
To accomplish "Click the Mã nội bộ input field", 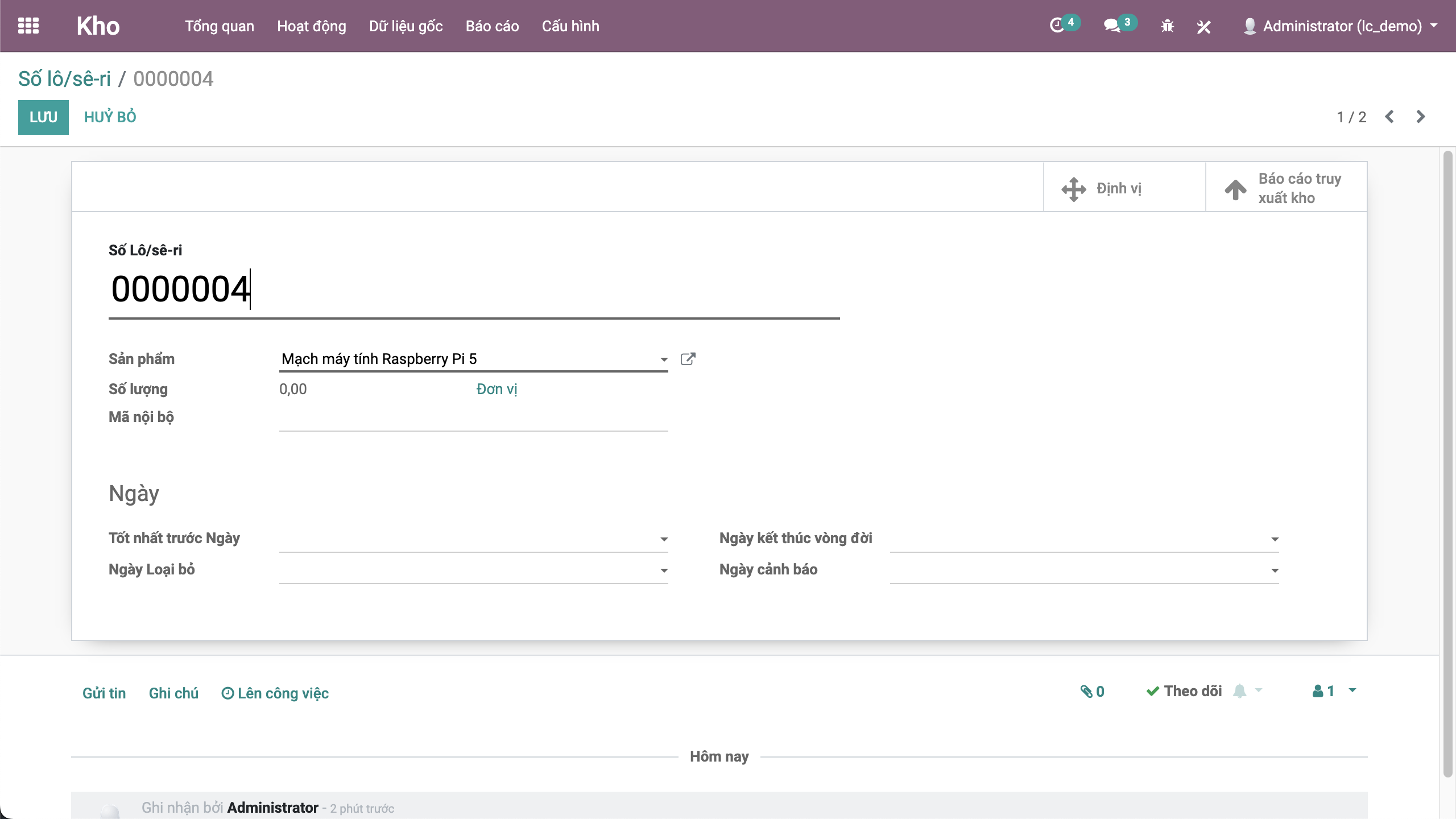I will 473,419.
